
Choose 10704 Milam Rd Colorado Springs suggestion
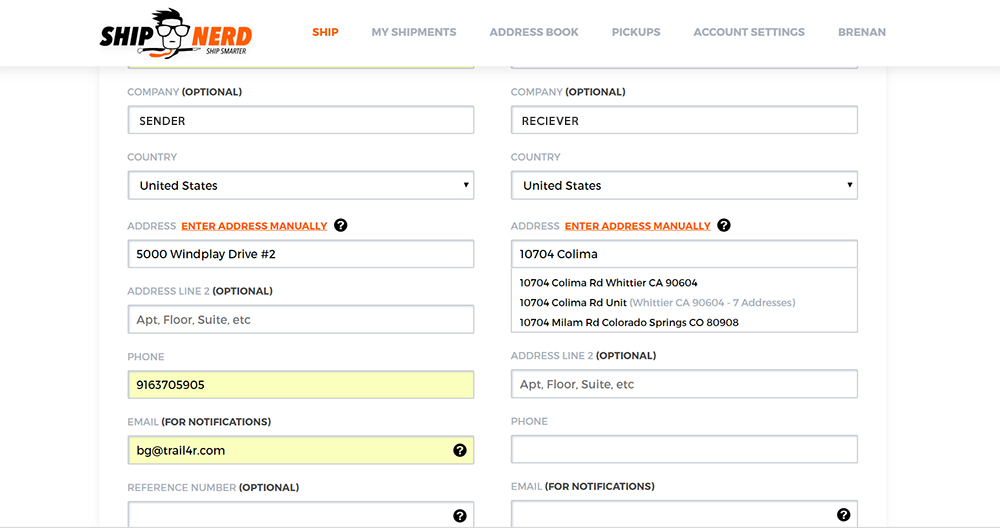[628, 323]
